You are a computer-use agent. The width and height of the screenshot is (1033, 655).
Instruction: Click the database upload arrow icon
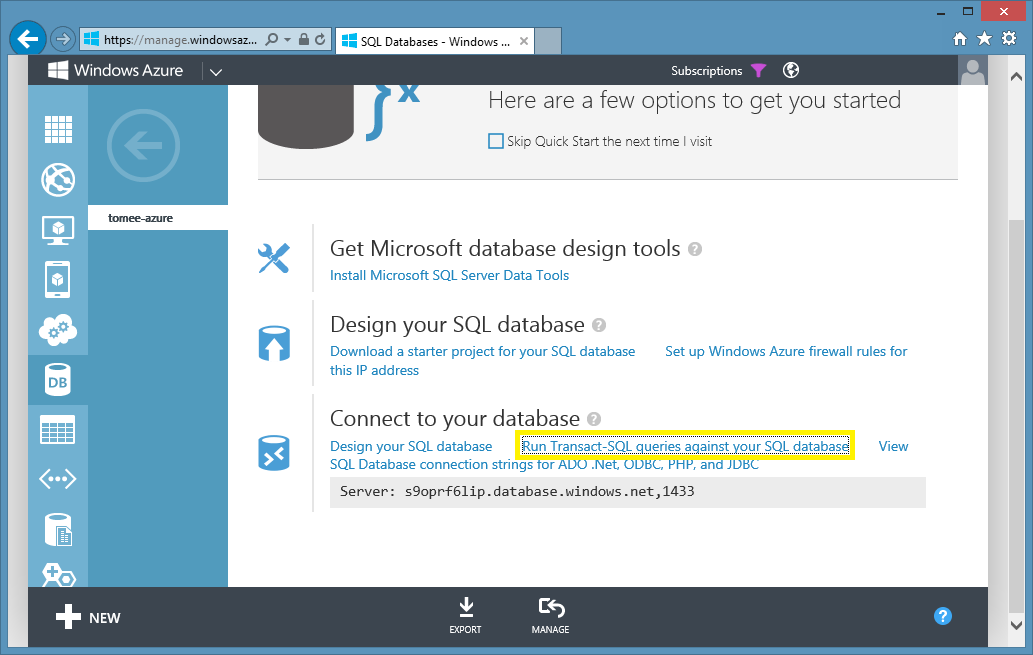pos(274,343)
